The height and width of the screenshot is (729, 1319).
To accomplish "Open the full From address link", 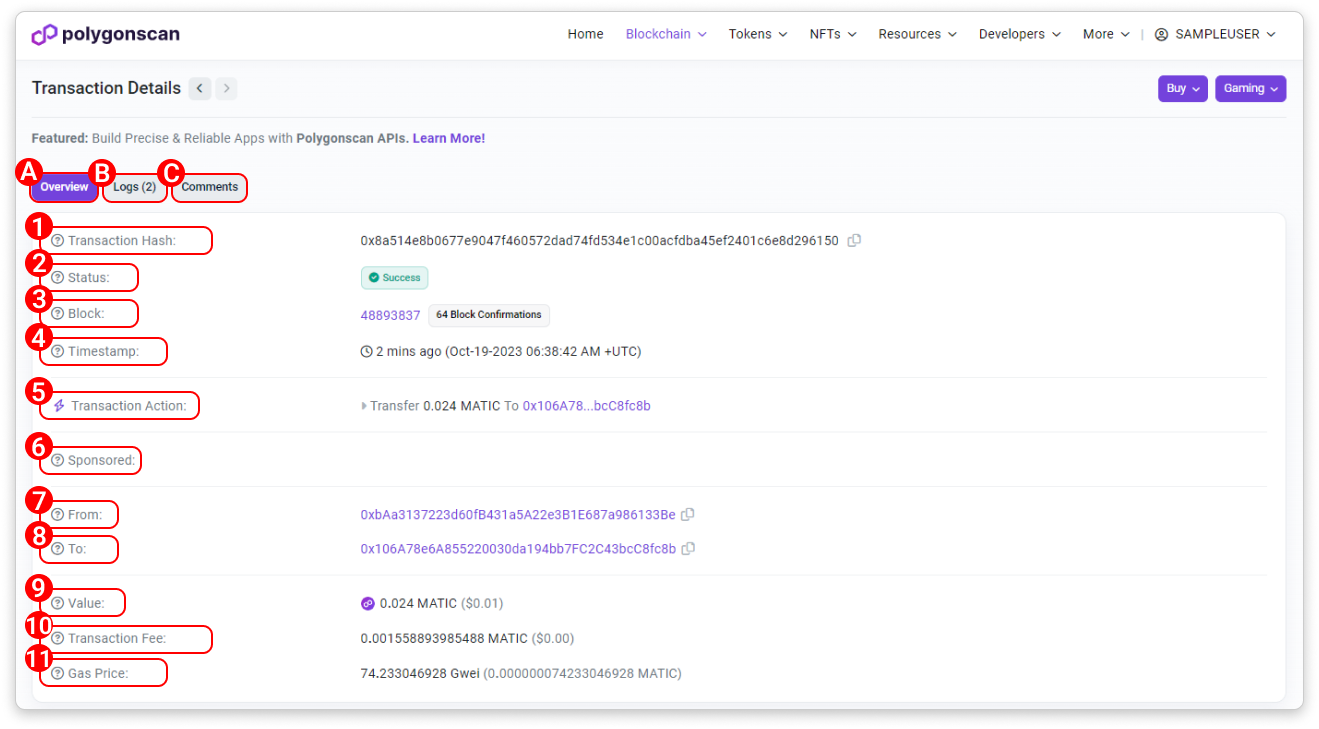I will click(518, 515).
